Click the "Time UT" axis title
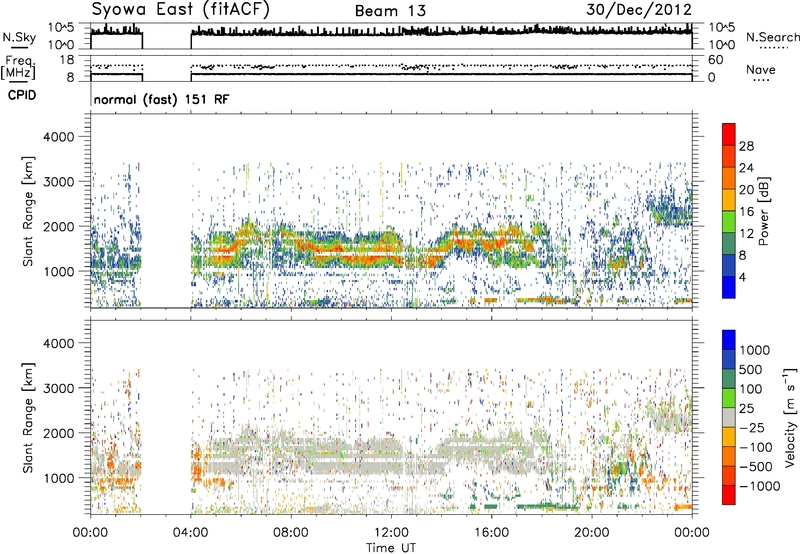 coord(391,548)
